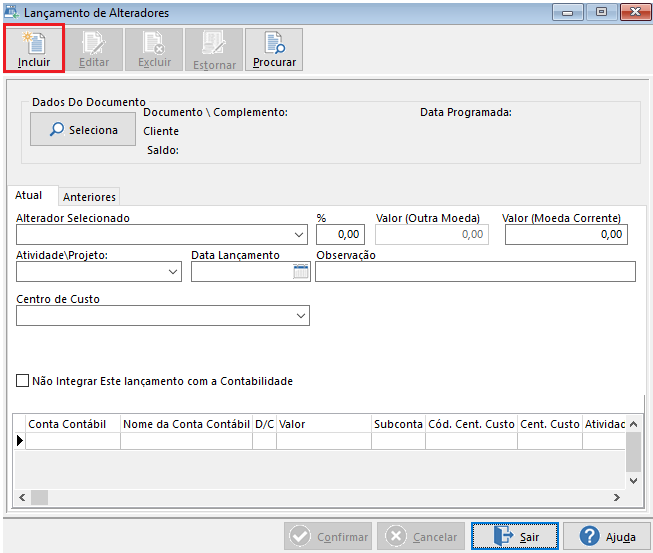Select the current grid row indicator arrow

point(20,441)
